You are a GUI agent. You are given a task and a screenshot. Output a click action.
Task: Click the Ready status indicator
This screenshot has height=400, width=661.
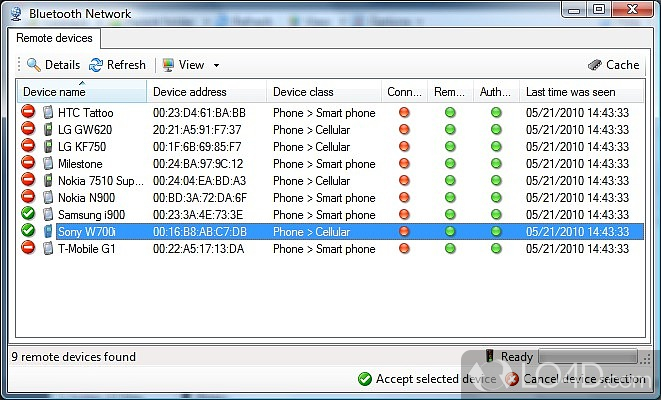[509, 357]
